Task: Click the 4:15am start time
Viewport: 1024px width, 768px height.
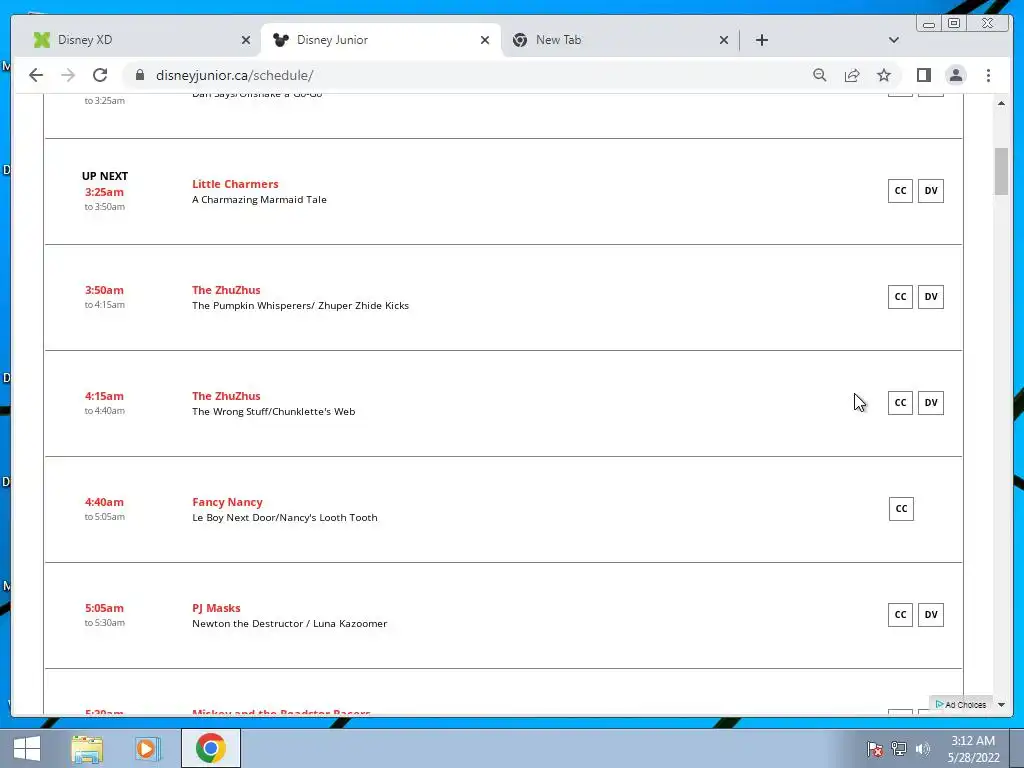Action: 104,396
